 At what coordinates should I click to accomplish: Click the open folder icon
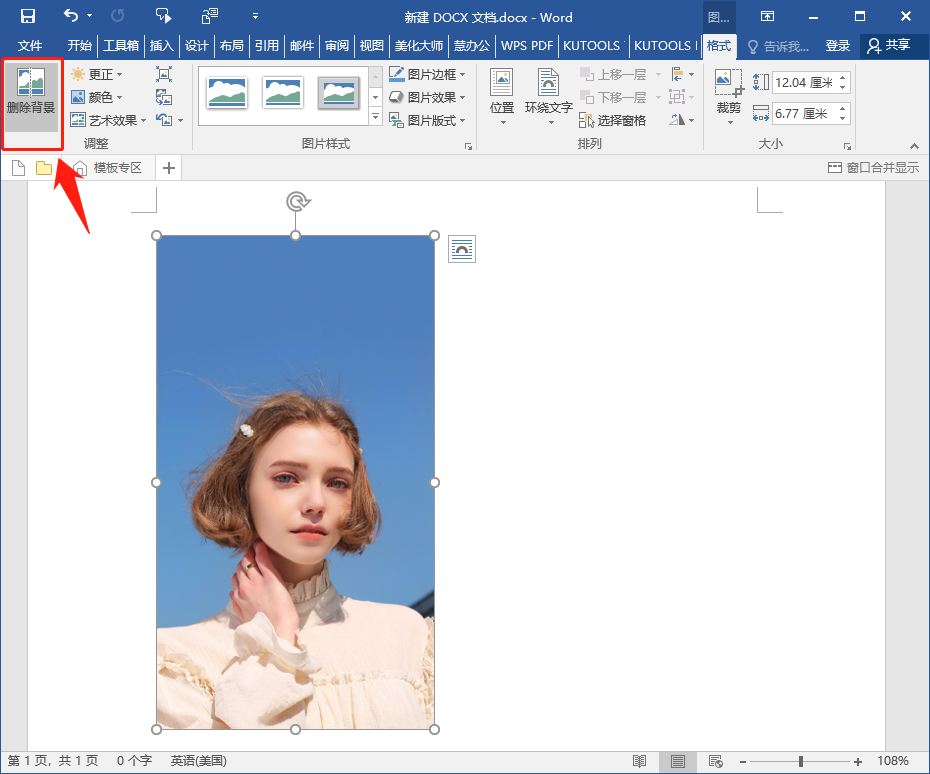click(x=44, y=168)
